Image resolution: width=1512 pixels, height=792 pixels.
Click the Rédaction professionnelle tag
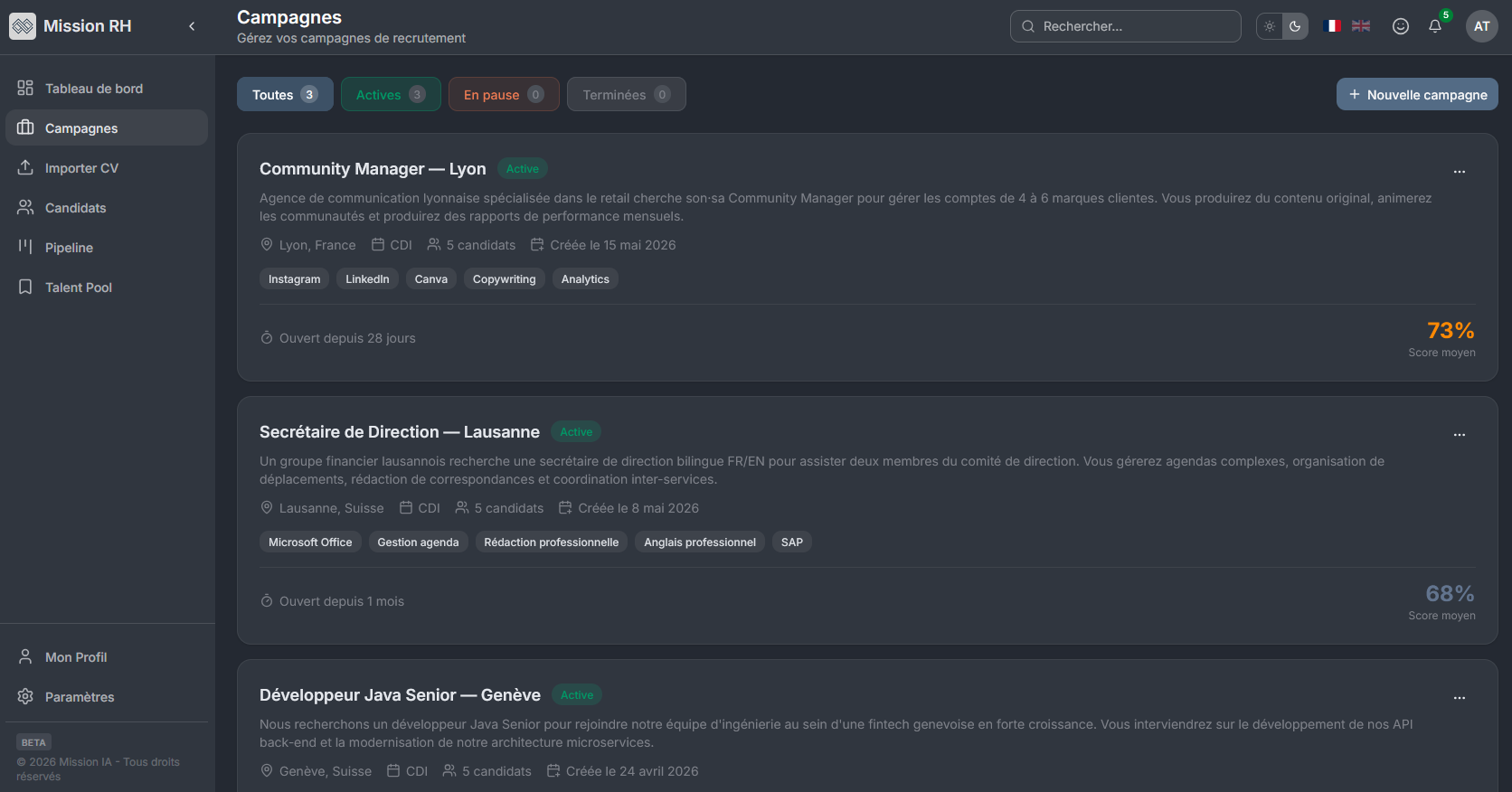point(552,542)
